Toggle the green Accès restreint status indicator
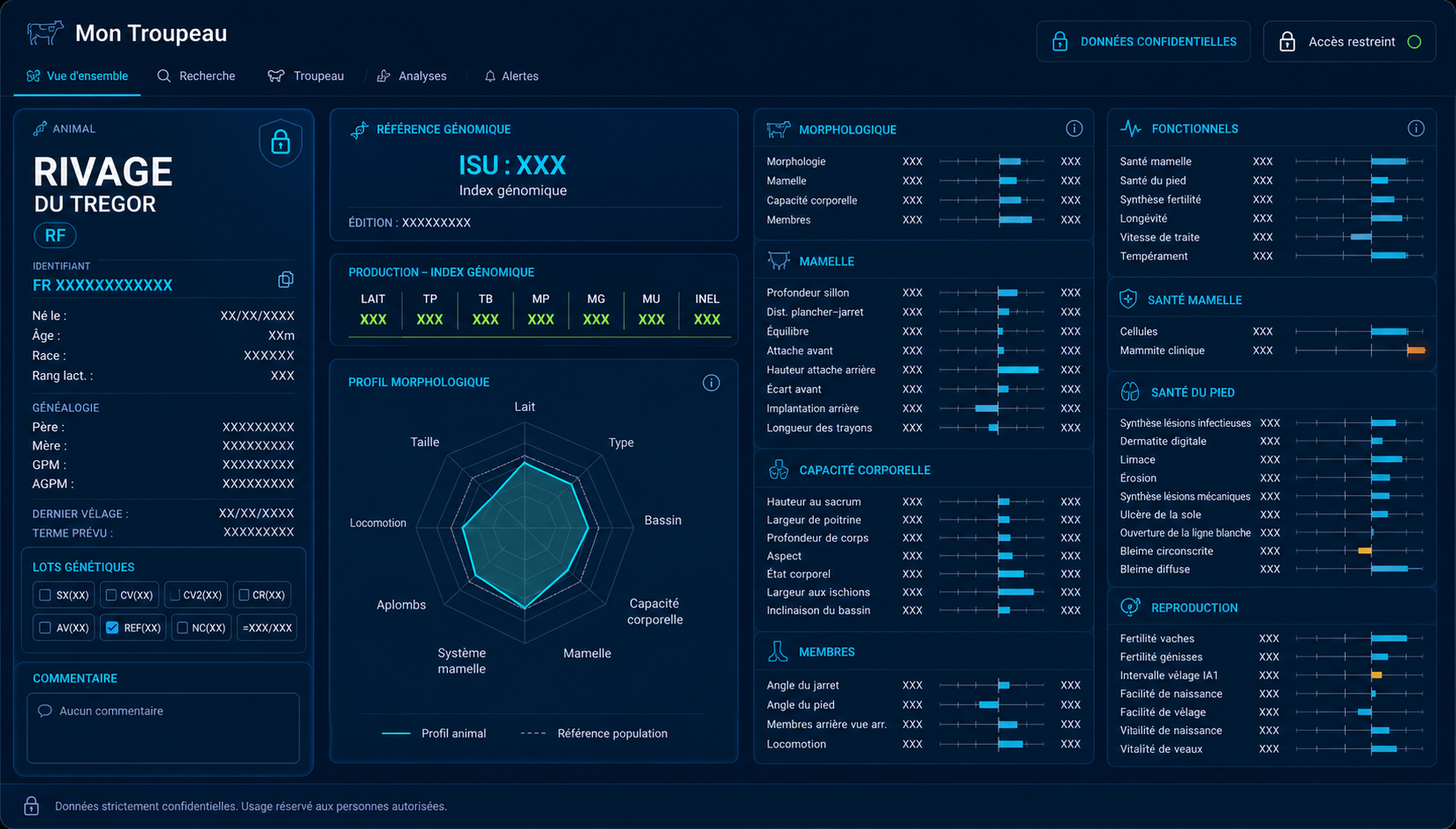 point(1414,41)
